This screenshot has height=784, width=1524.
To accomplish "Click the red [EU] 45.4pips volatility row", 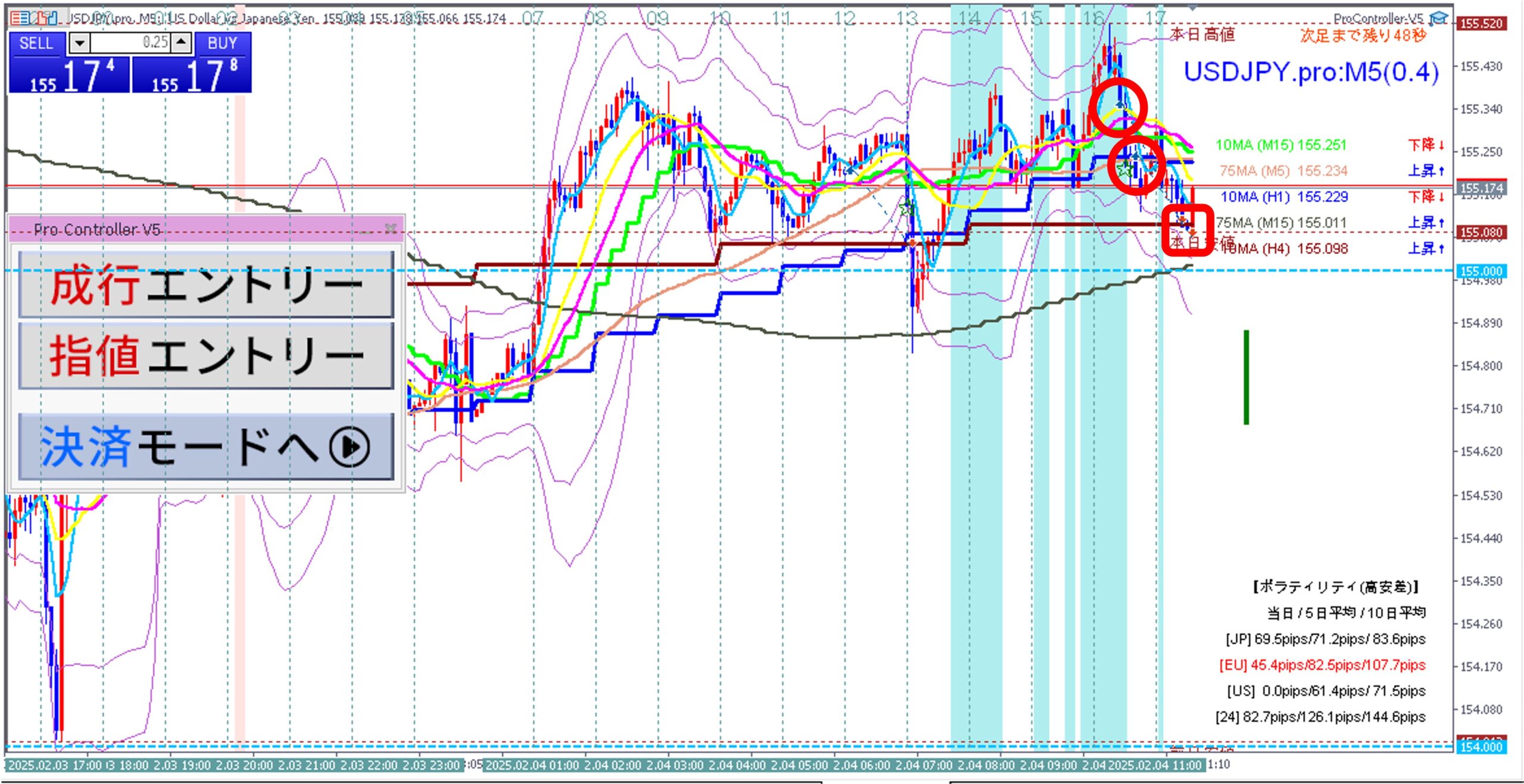I will (1322, 664).
